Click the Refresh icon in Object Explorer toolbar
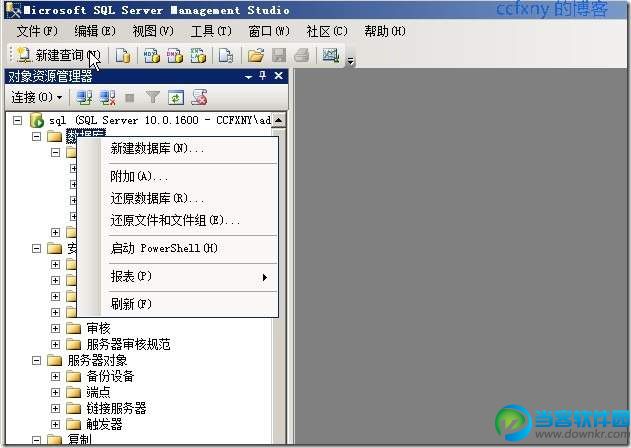631x448 pixels. (176, 97)
